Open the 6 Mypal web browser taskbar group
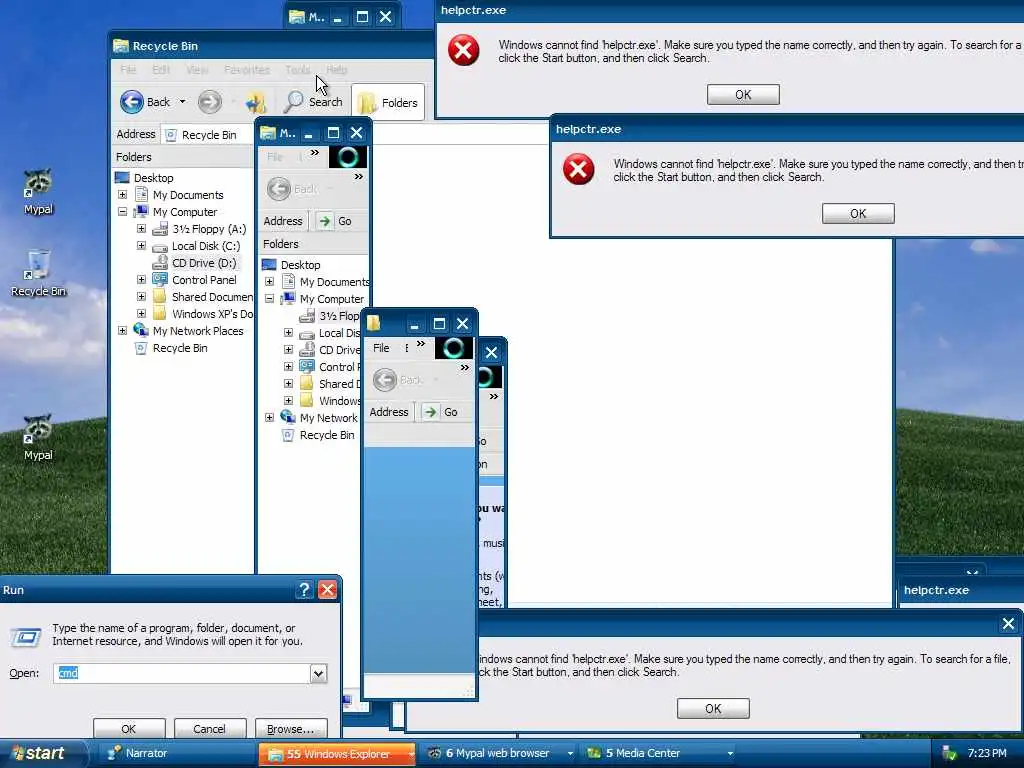The image size is (1024, 768). tap(498, 753)
